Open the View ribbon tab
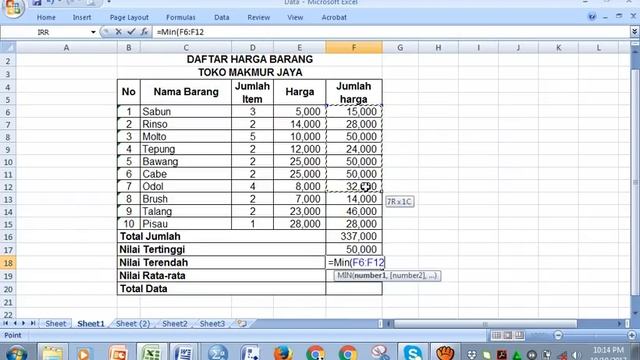640x360 pixels. tap(295, 18)
